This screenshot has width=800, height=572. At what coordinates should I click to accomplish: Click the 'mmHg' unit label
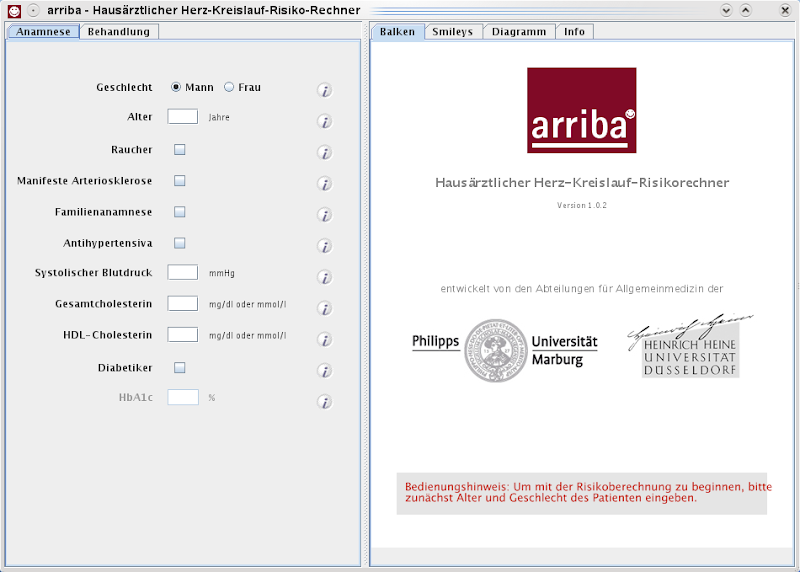click(222, 273)
